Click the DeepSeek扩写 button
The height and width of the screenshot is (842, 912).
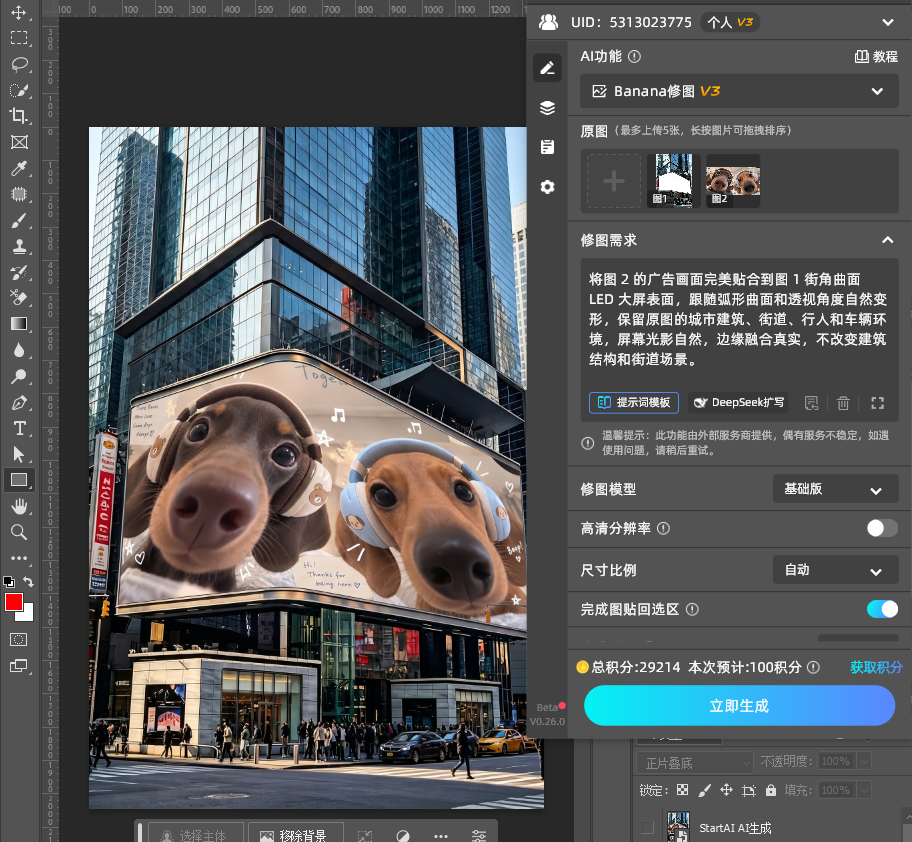pos(739,402)
